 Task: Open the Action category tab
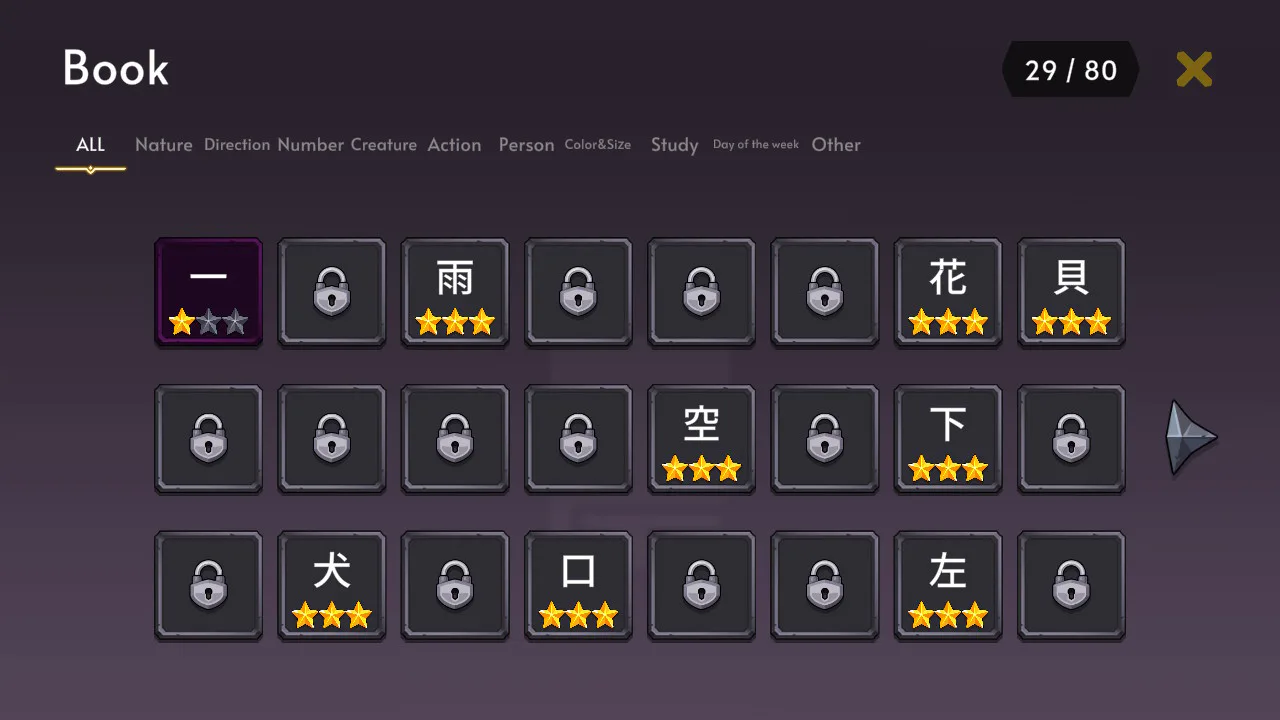click(454, 145)
